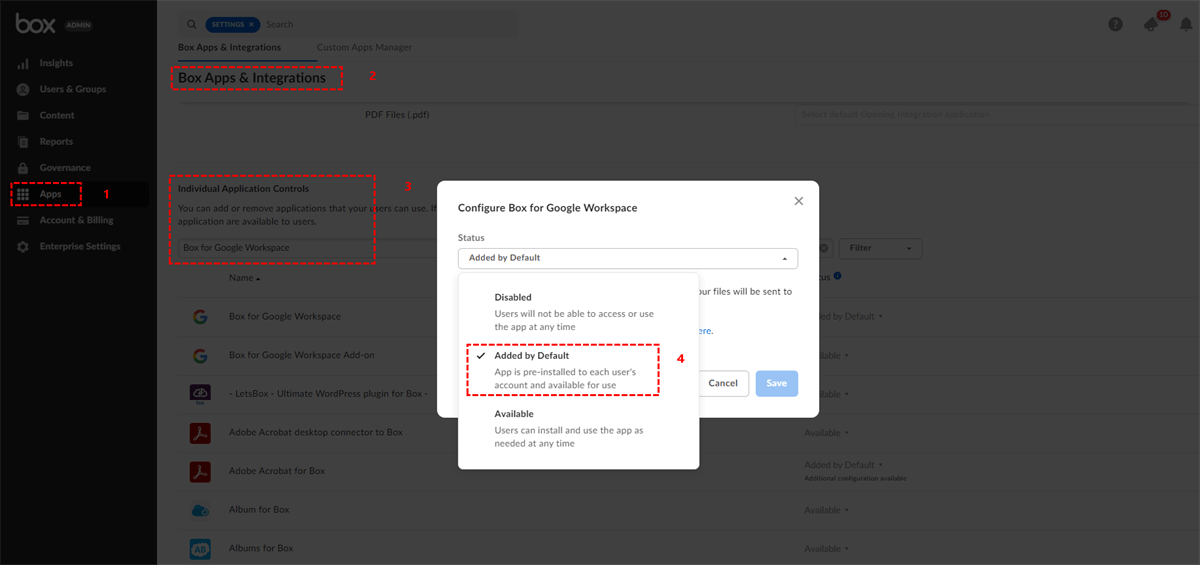Viewport: 1200px width, 565px height.
Task: Open announcements megaphone with badge
Action: (x=1152, y=24)
